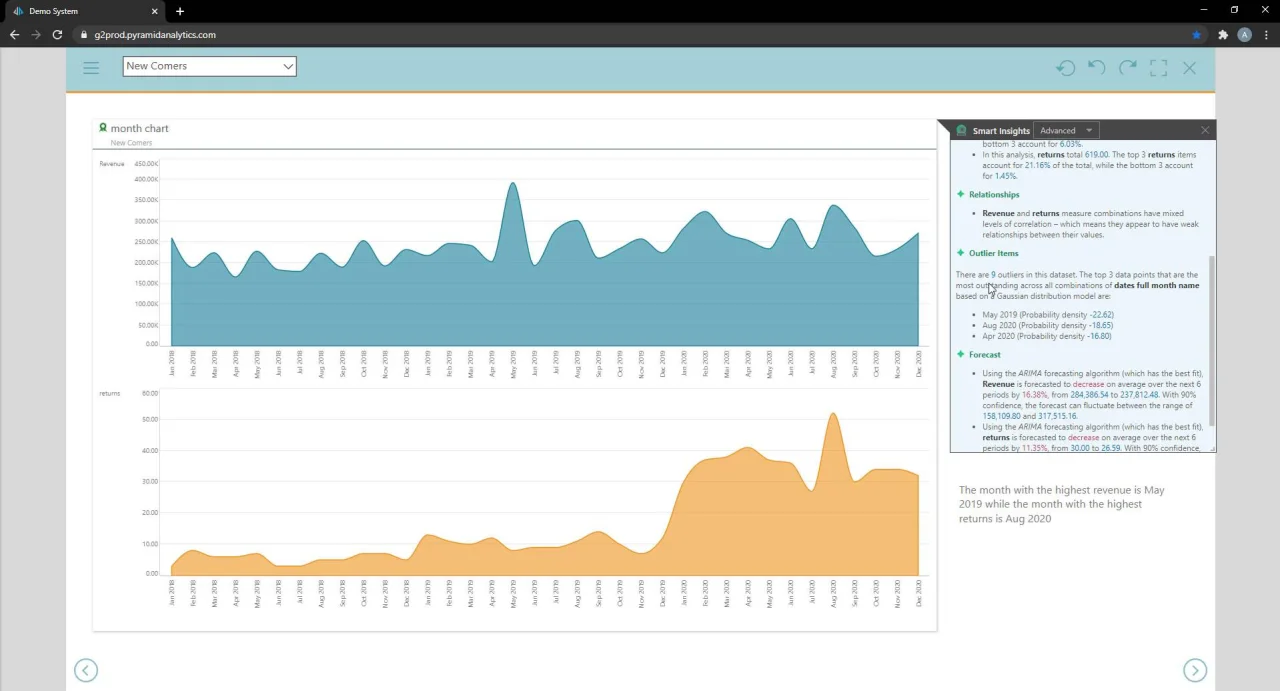Image resolution: width=1280 pixels, height=691 pixels.
Task: Open the browser profile avatar
Action: tap(1244, 35)
